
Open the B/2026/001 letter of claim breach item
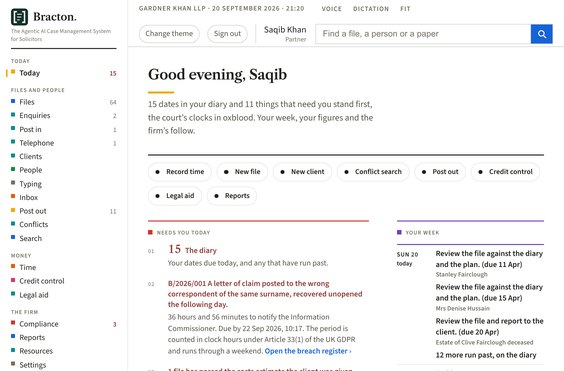[265, 294]
